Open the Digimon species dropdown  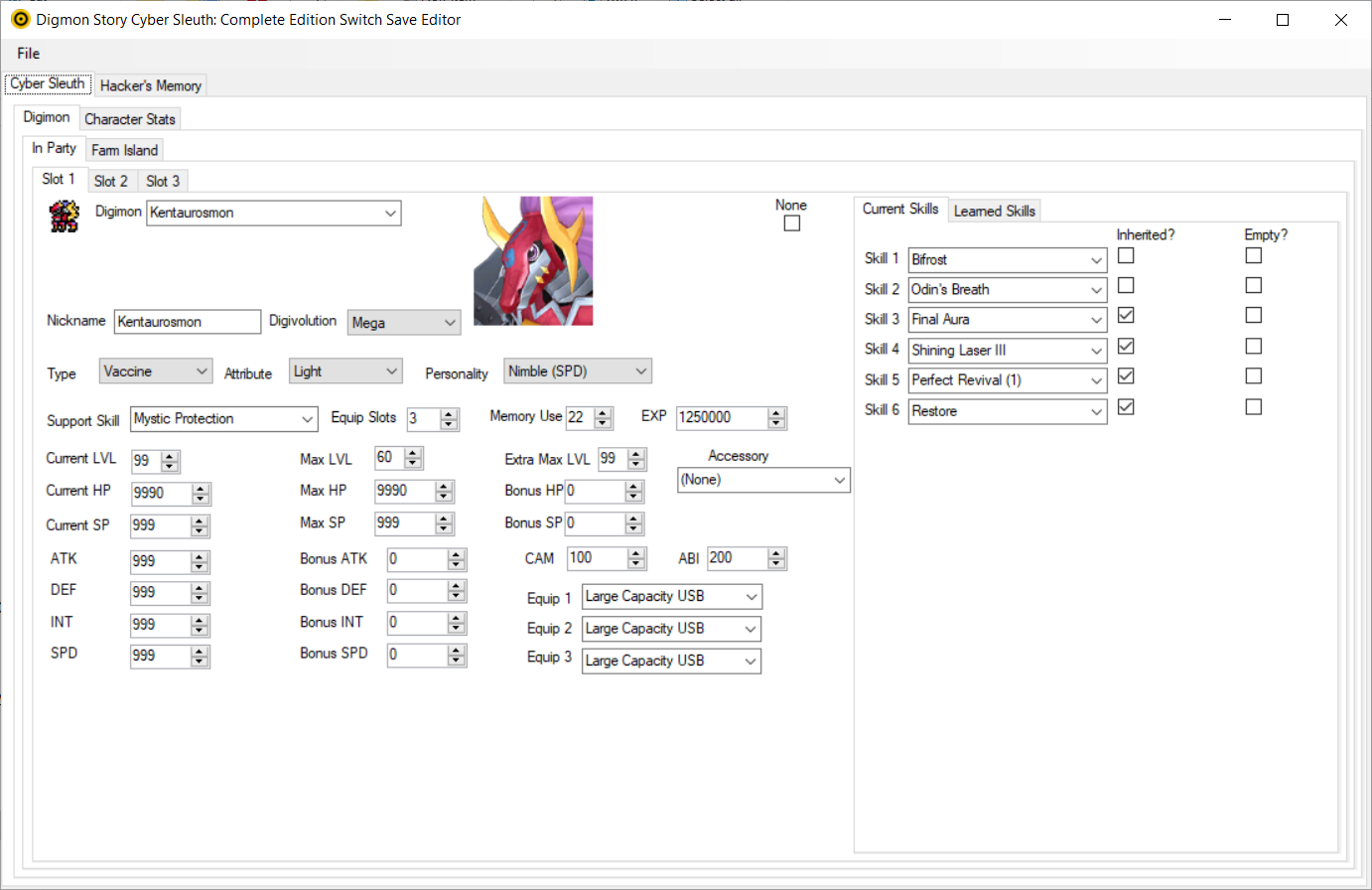click(x=274, y=213)
